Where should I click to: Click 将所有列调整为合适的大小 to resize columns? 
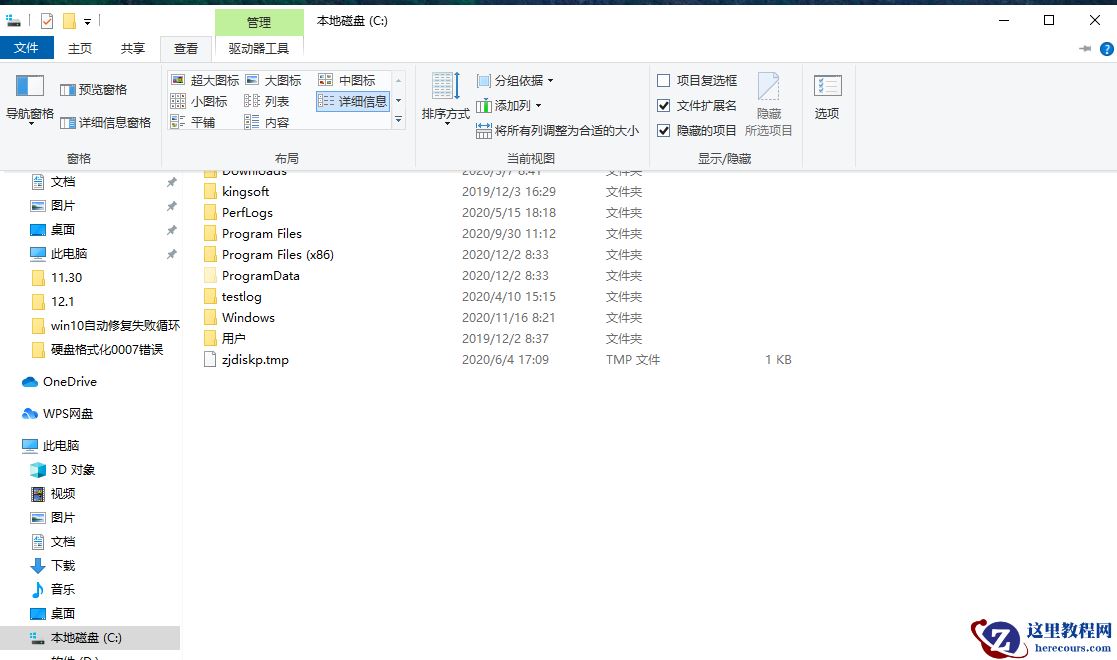point(556,130)
